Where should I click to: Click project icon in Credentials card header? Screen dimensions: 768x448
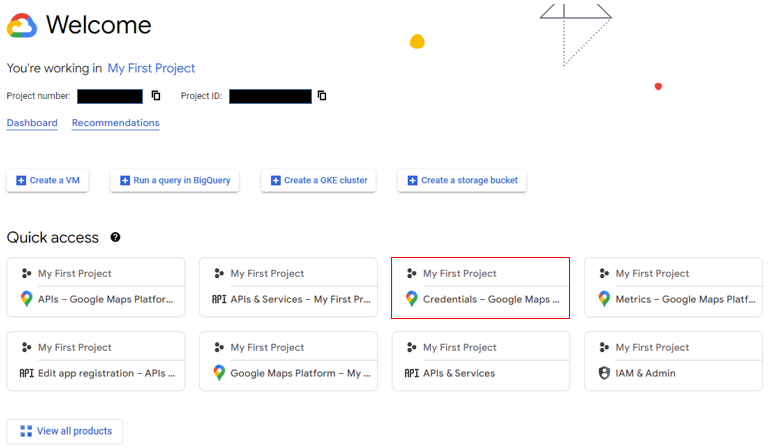[411, 273]
